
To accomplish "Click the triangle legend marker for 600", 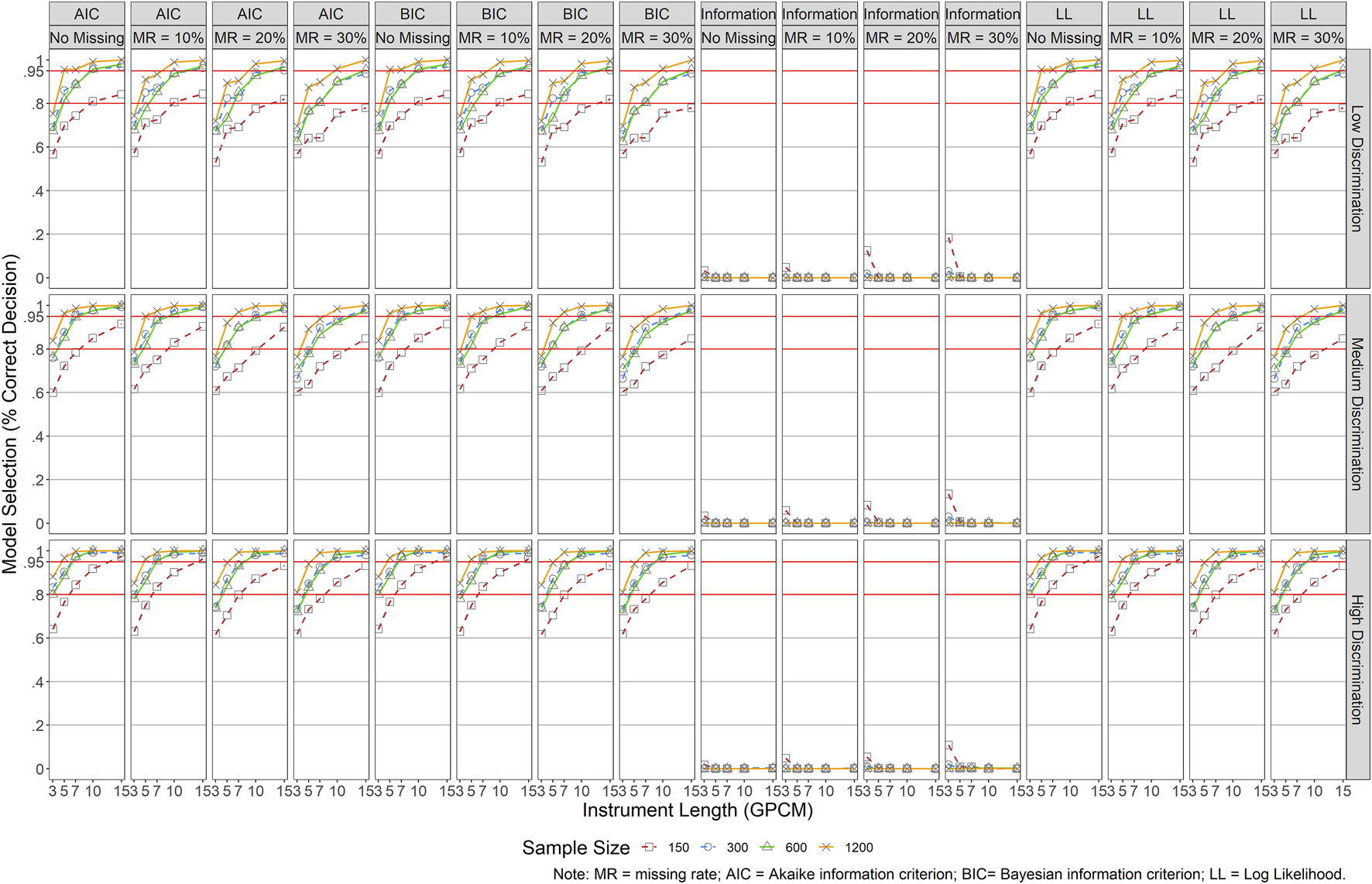I will pos(767,848).
